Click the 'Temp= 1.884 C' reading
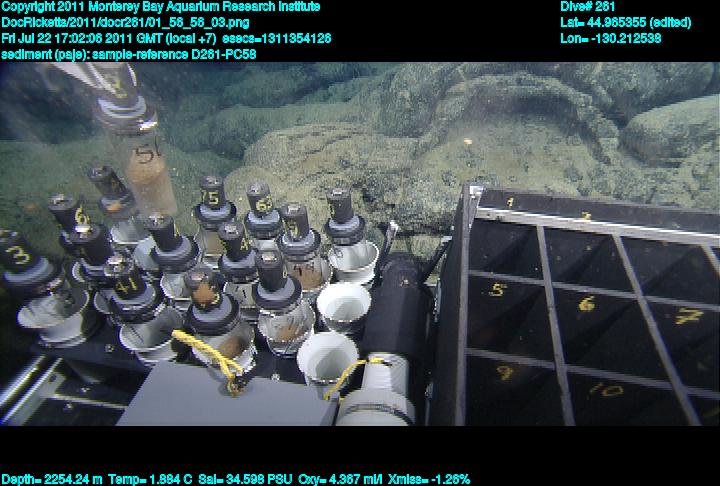 [150, 480]
